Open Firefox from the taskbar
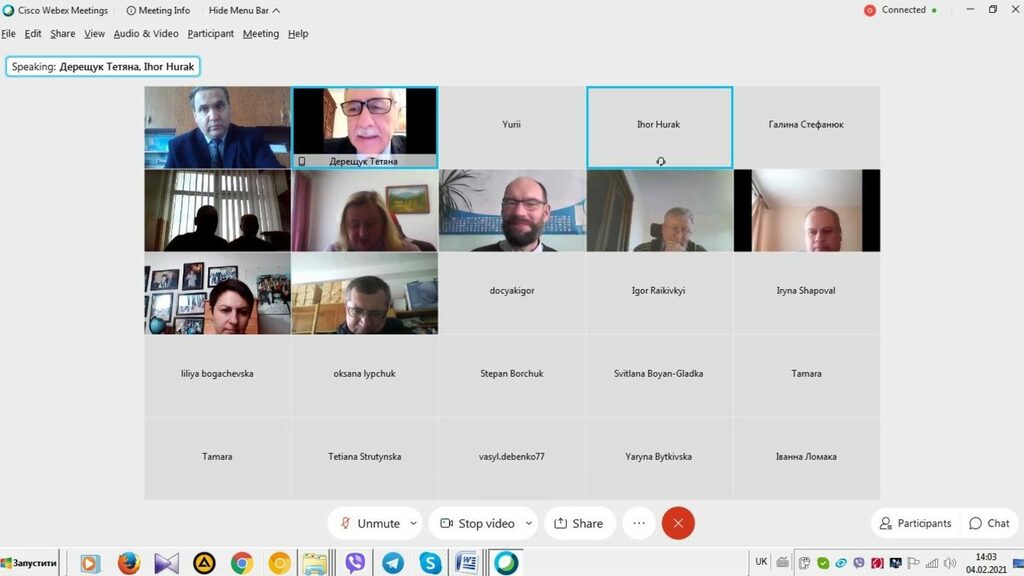This screenshot has width=1024, height=576. pyautogui.click(x=129, y=562)
